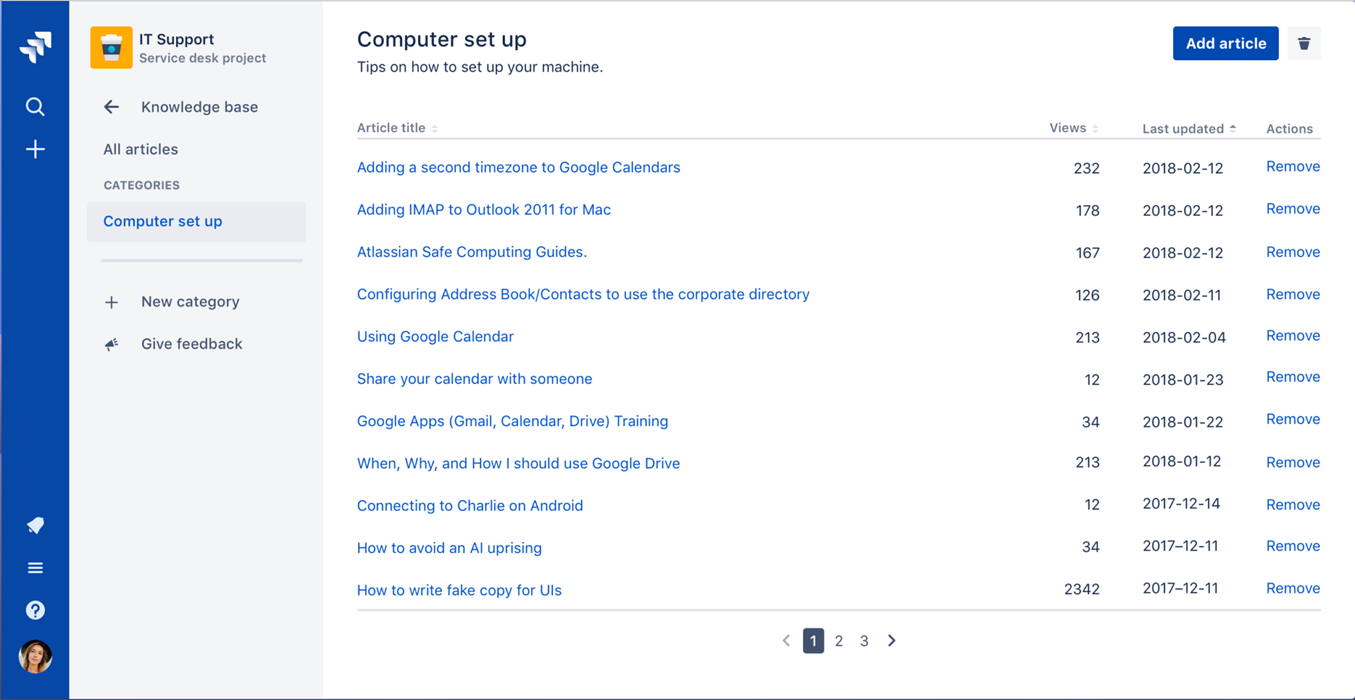Click the Jira logo in the sidebar

[x=35, y=46]
